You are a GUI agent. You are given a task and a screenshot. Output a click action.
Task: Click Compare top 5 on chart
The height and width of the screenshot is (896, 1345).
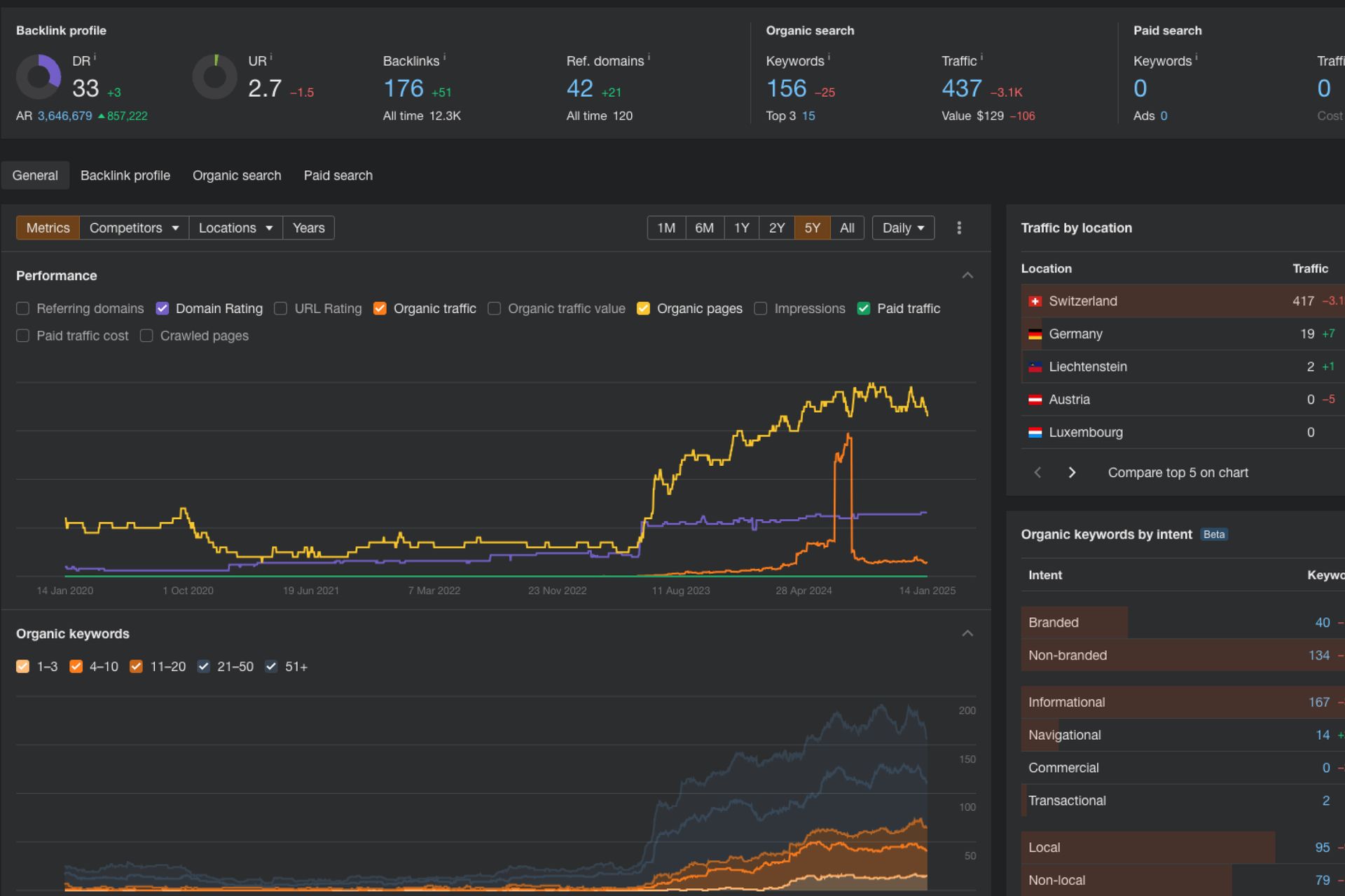tap(1178, 472)
